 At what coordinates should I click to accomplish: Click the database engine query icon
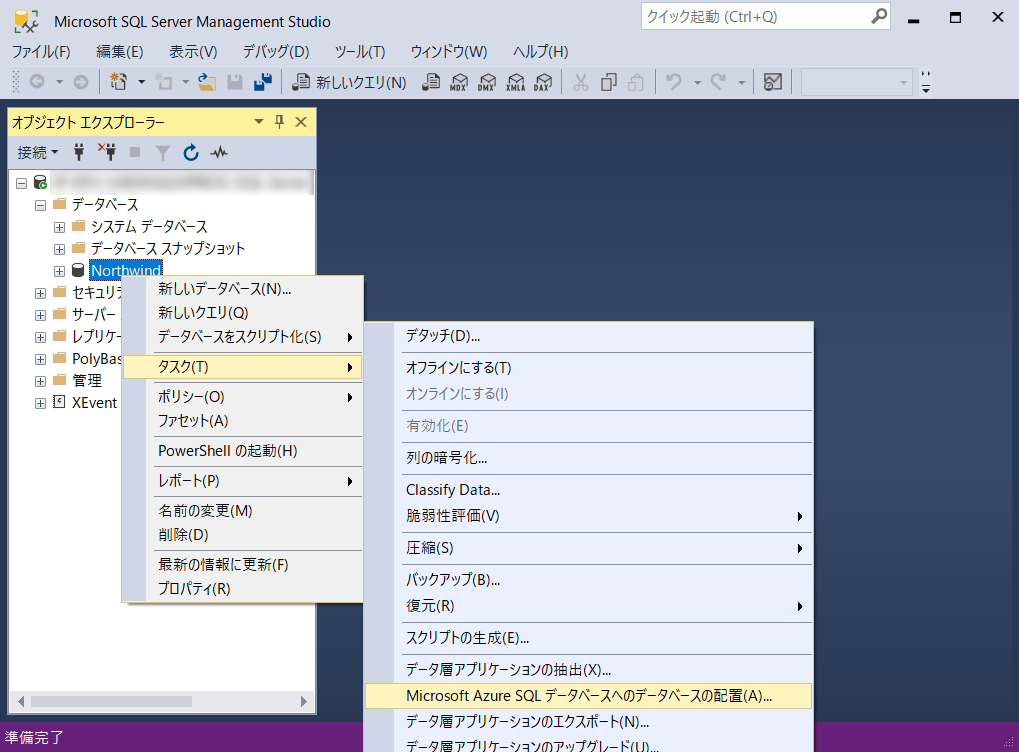(430, 82)
